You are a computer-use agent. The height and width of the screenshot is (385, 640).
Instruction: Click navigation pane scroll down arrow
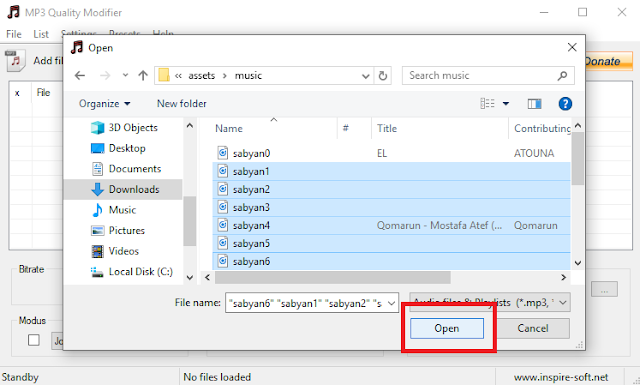pos(190,278)
